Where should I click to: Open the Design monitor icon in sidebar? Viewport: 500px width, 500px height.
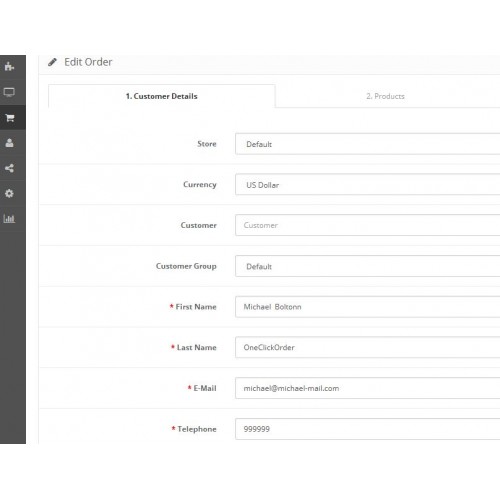[9, 92]
